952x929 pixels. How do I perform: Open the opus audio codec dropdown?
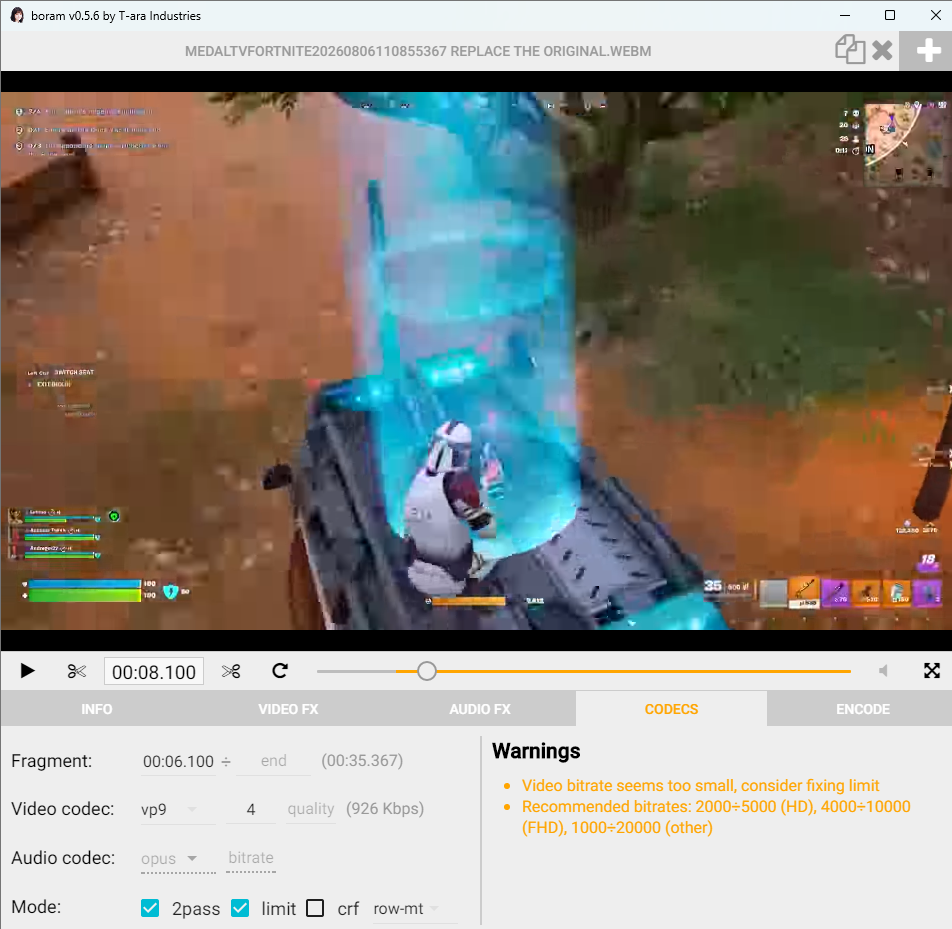pos(178,859)
